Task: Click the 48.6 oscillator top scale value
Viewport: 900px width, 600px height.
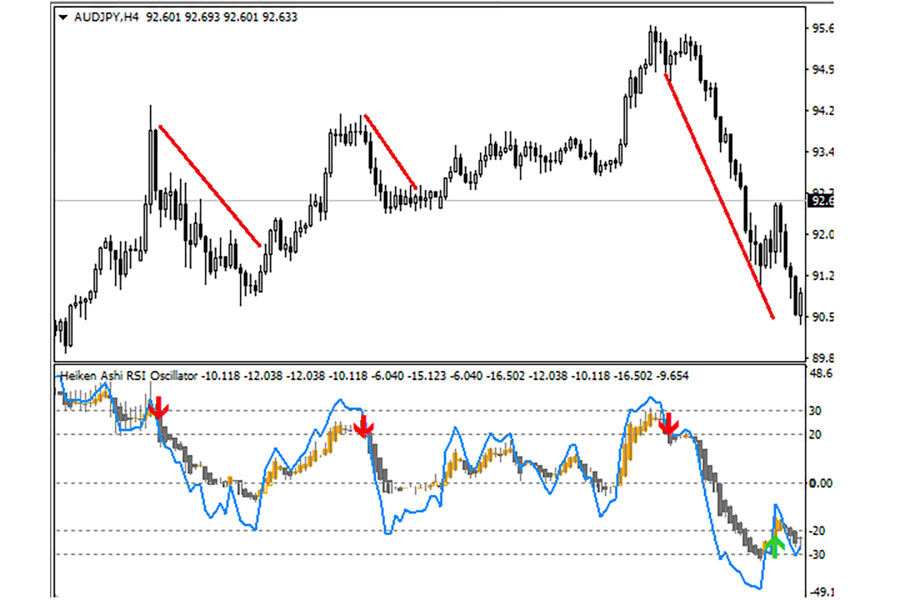Action: point(822,373)
